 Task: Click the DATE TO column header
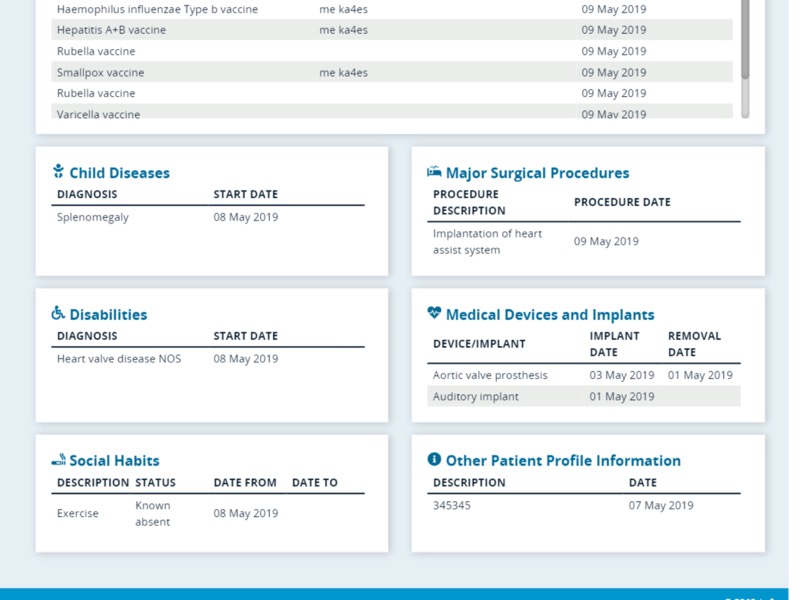(315, 483)
